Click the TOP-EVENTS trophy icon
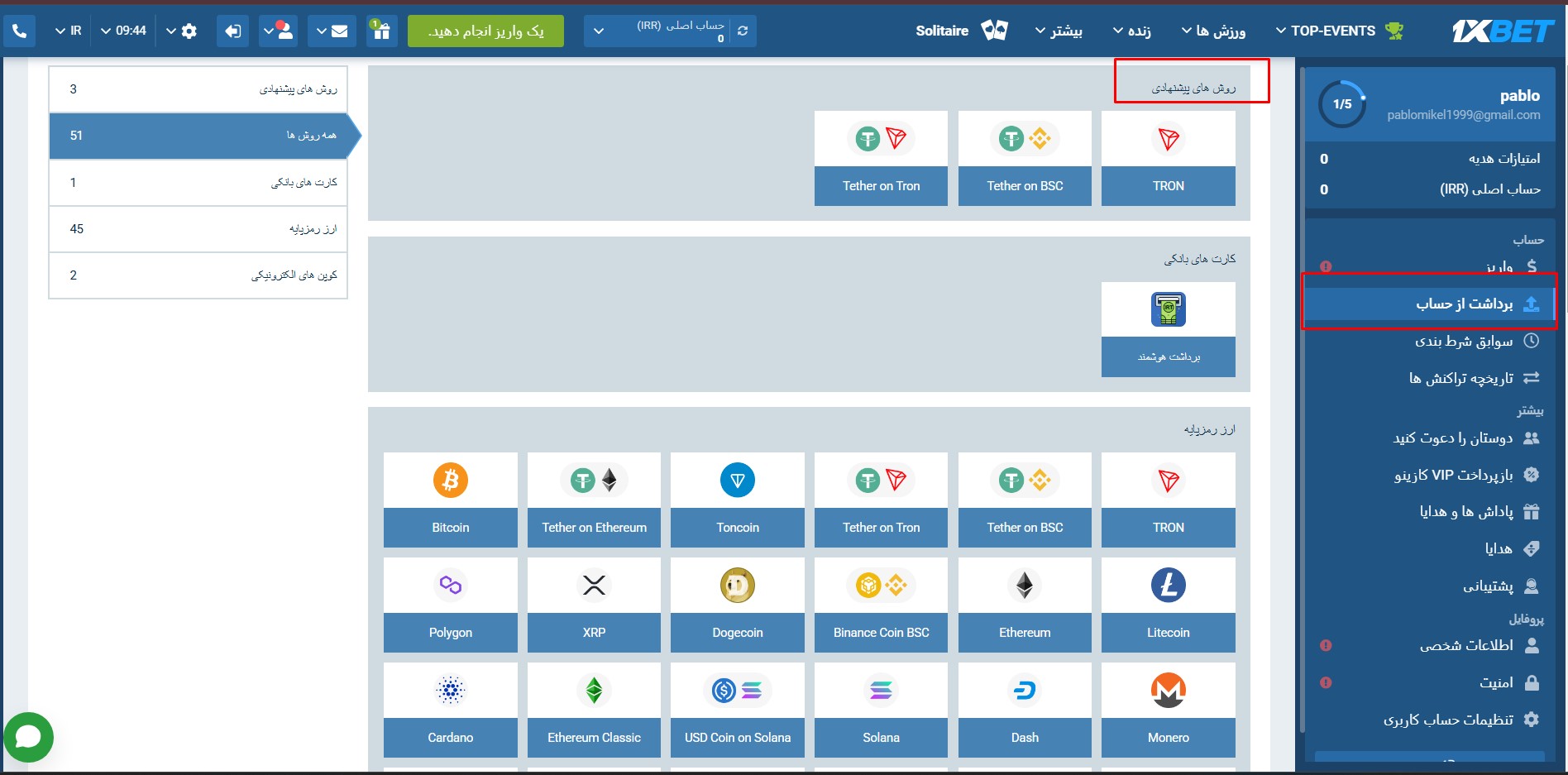The image size is (1568, 775). coord(1394,31)
